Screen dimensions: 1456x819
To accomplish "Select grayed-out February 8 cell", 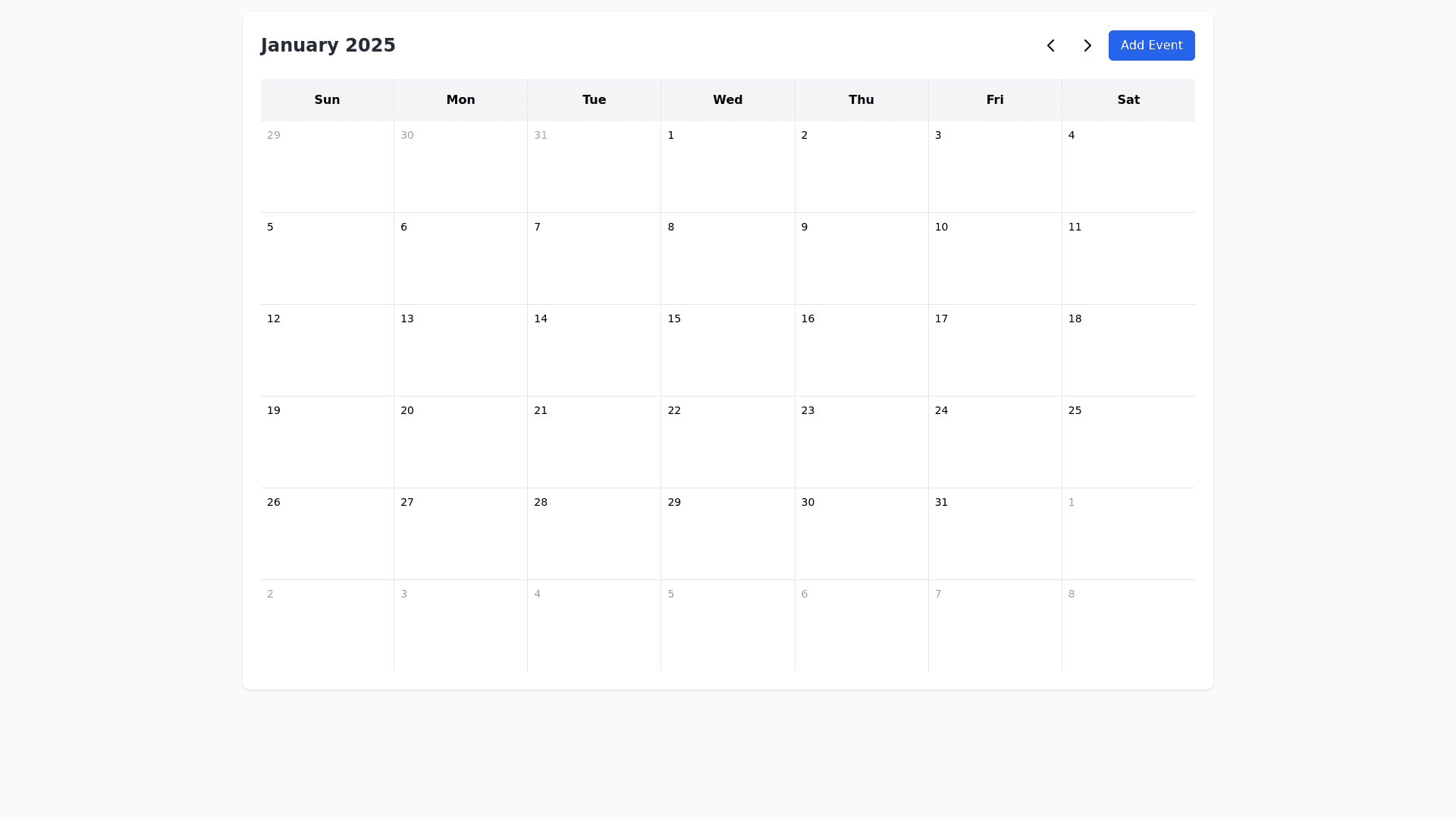I will (1128, 626).
